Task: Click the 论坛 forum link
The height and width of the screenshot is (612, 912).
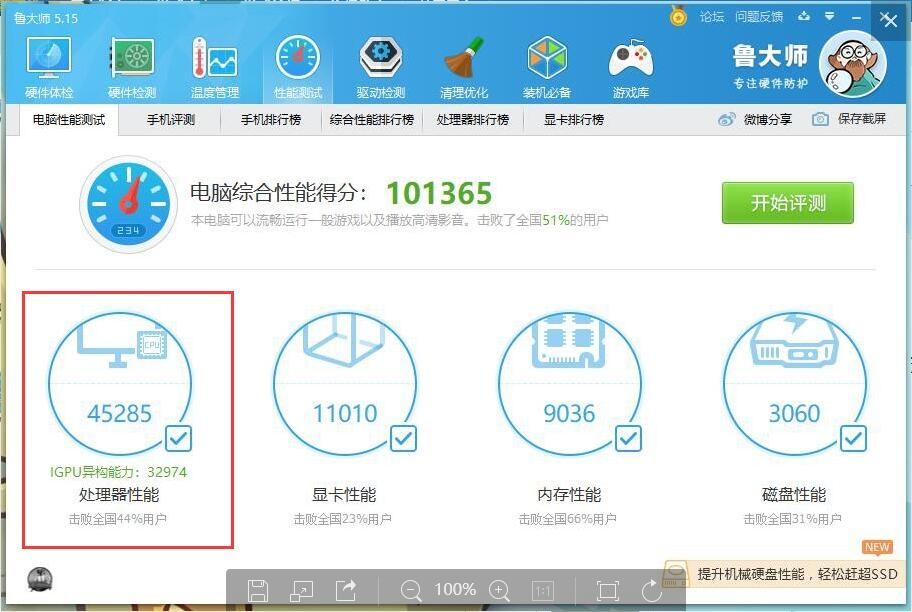Action: (x=712, y=17)
